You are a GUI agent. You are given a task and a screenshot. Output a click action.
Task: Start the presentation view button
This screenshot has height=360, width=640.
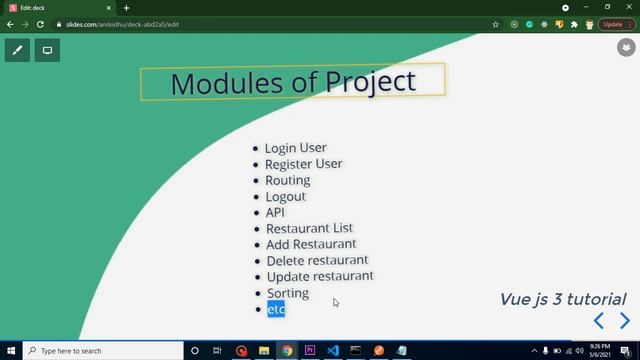point(47,50)
